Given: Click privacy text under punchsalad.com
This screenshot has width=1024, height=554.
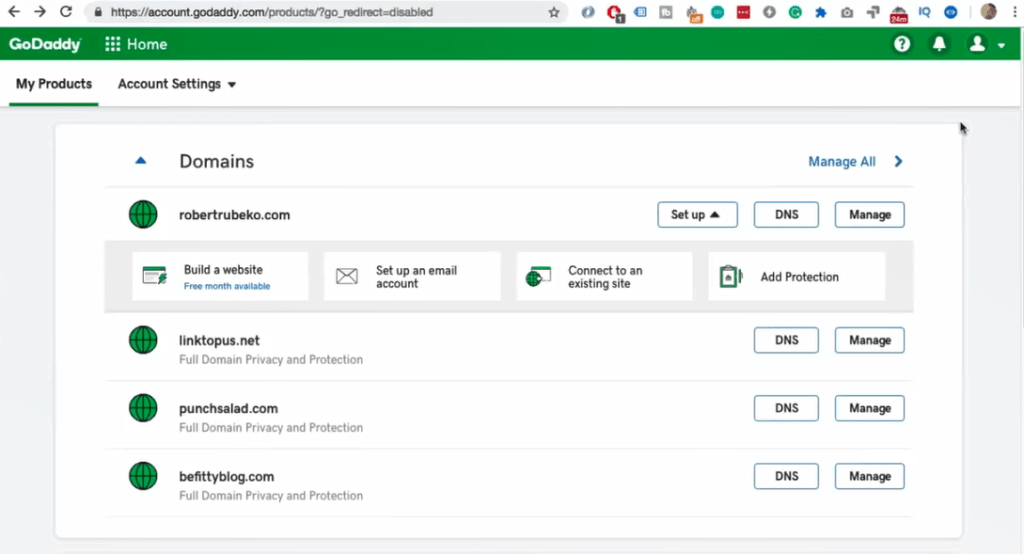Looking at the screenshot, I should pos(271,427).
